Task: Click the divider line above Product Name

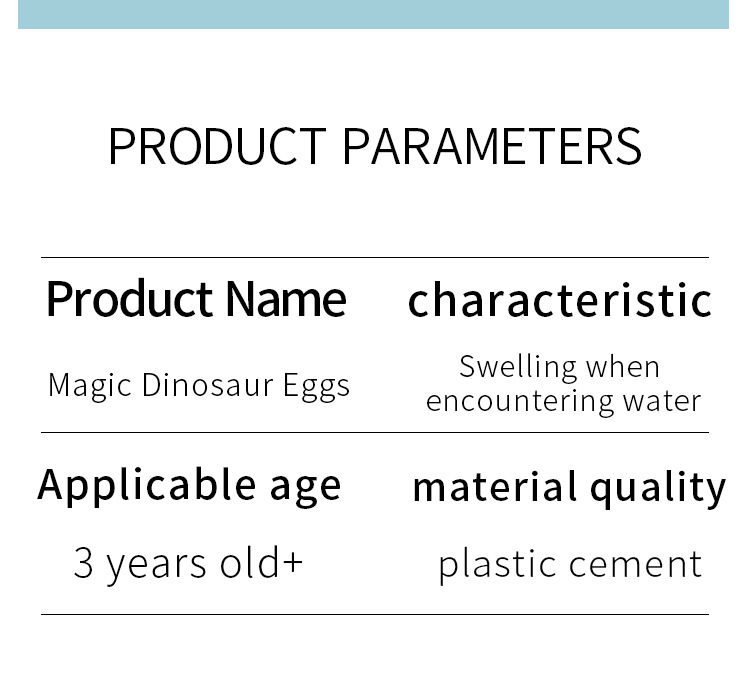Action: tap(374, 258)
